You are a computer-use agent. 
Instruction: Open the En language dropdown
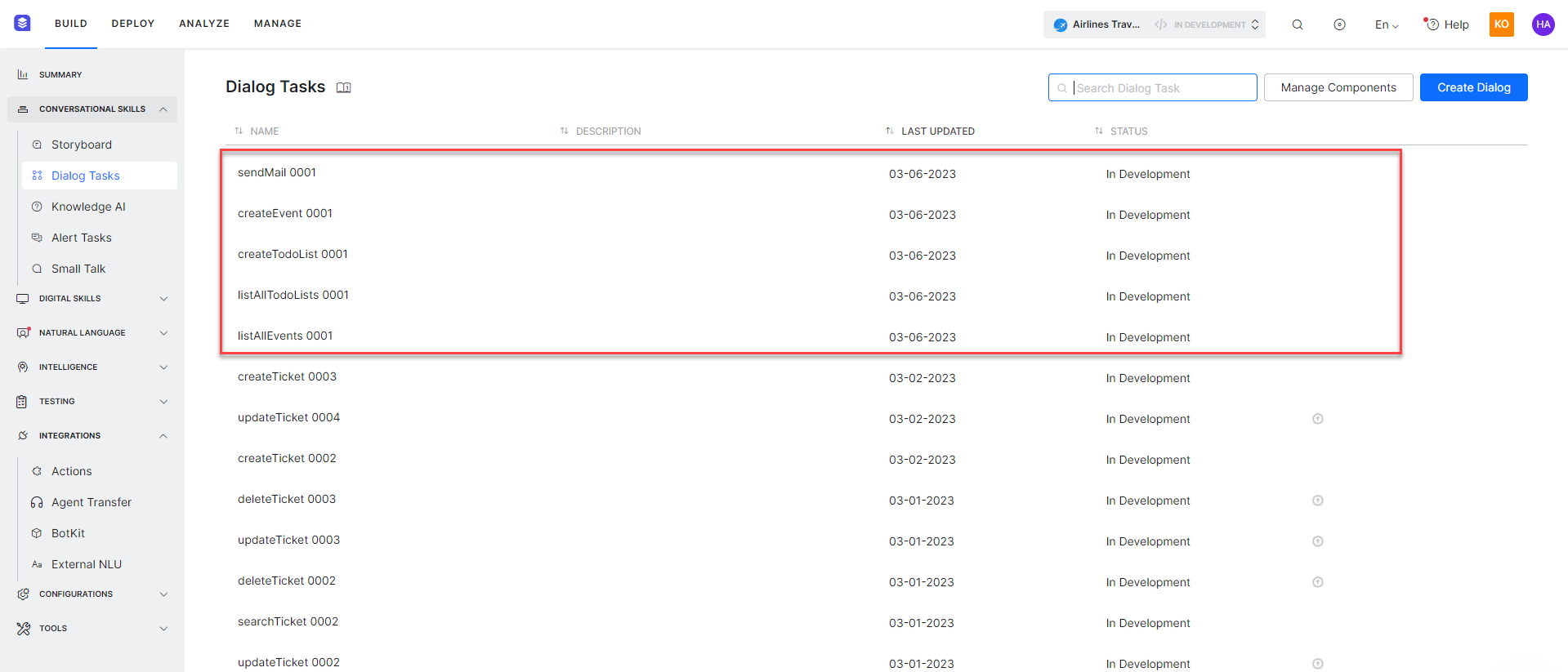pos(1387,24)
